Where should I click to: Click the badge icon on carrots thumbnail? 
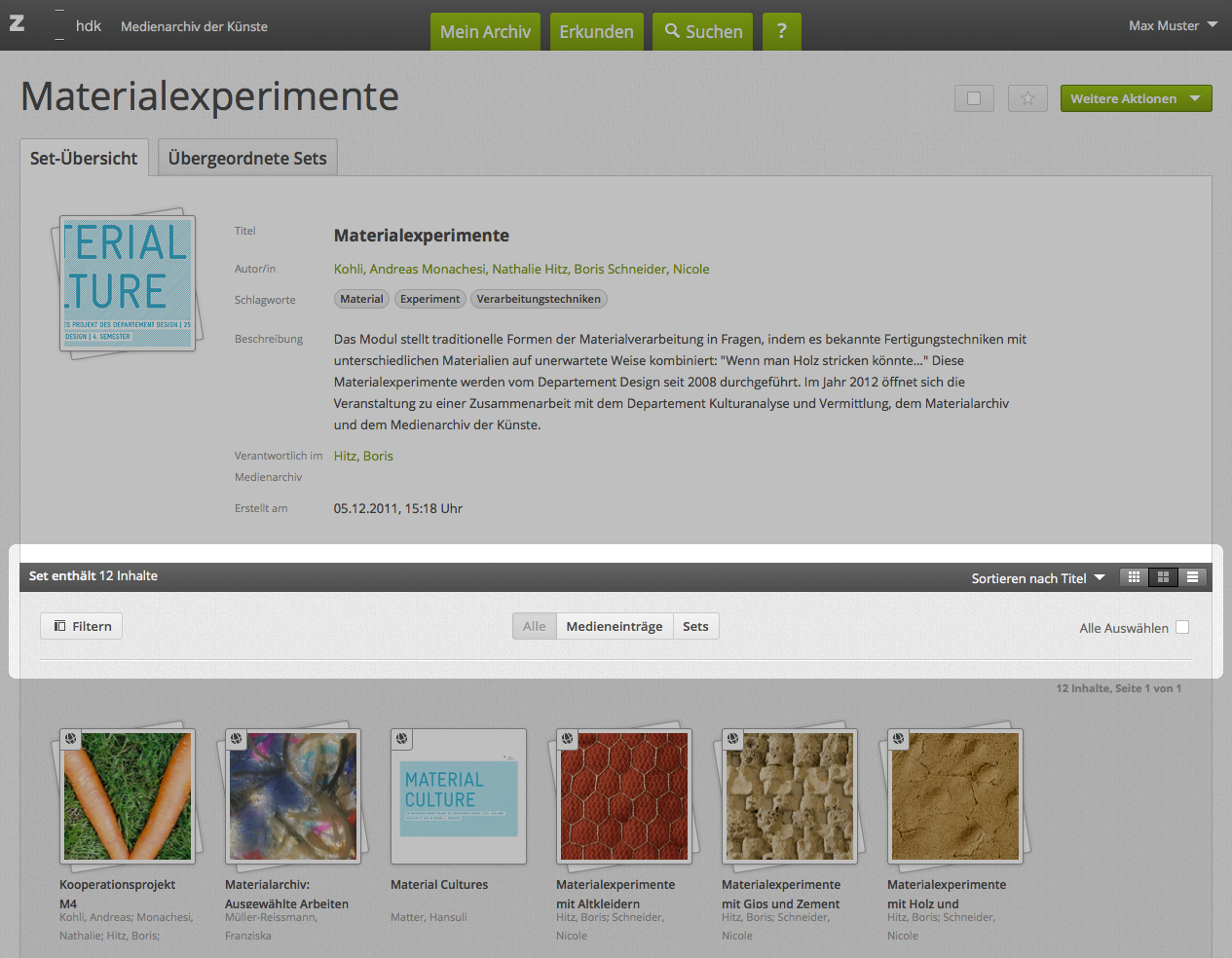point(71,740)
